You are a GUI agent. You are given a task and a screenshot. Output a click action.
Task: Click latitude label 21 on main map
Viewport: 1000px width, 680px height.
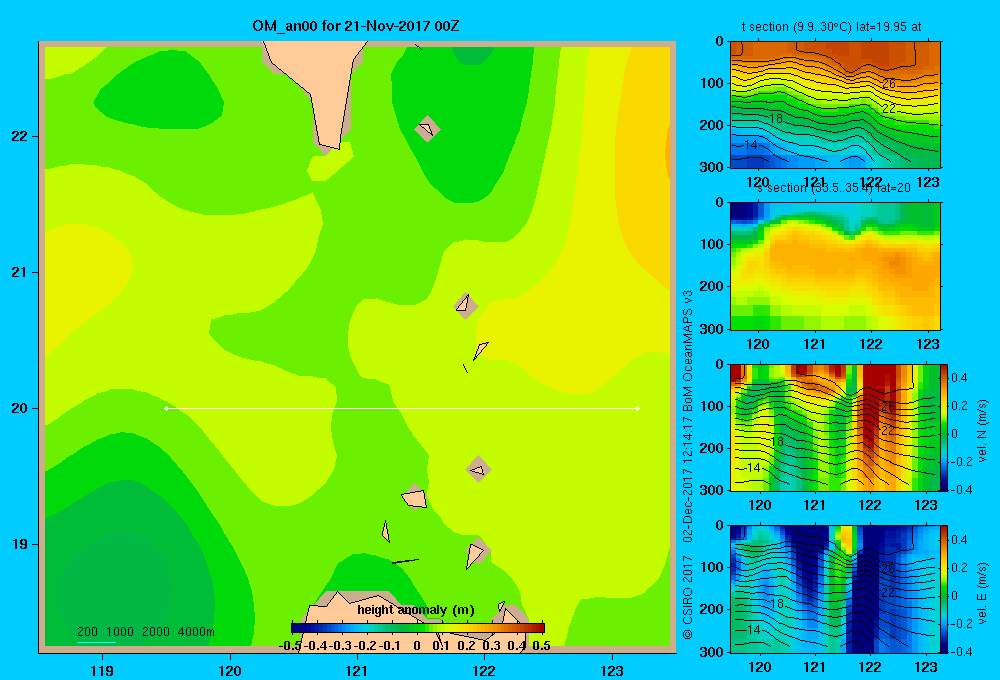[19, 272]
